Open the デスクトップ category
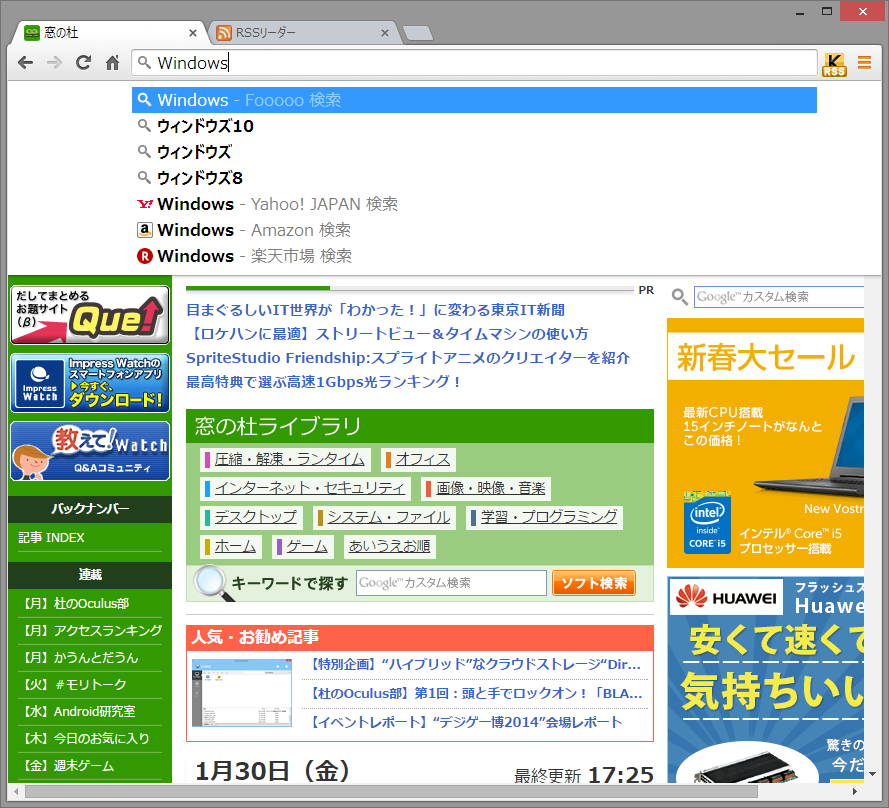889x808 pixels. click(252, 517)
